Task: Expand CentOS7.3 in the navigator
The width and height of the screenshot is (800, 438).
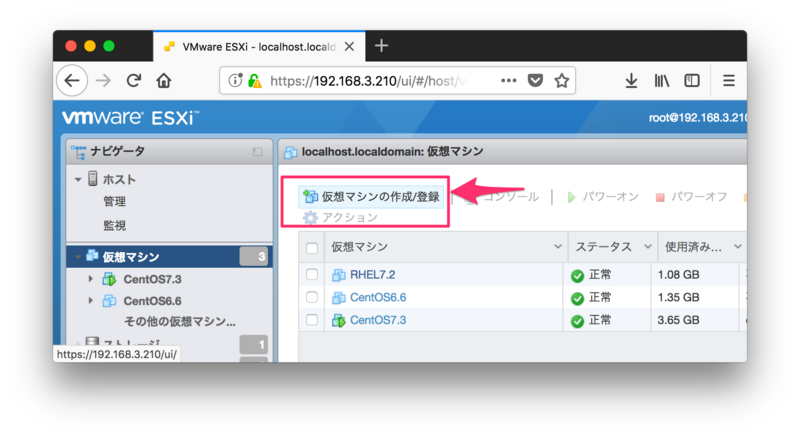Action: (x=90, y=279)
